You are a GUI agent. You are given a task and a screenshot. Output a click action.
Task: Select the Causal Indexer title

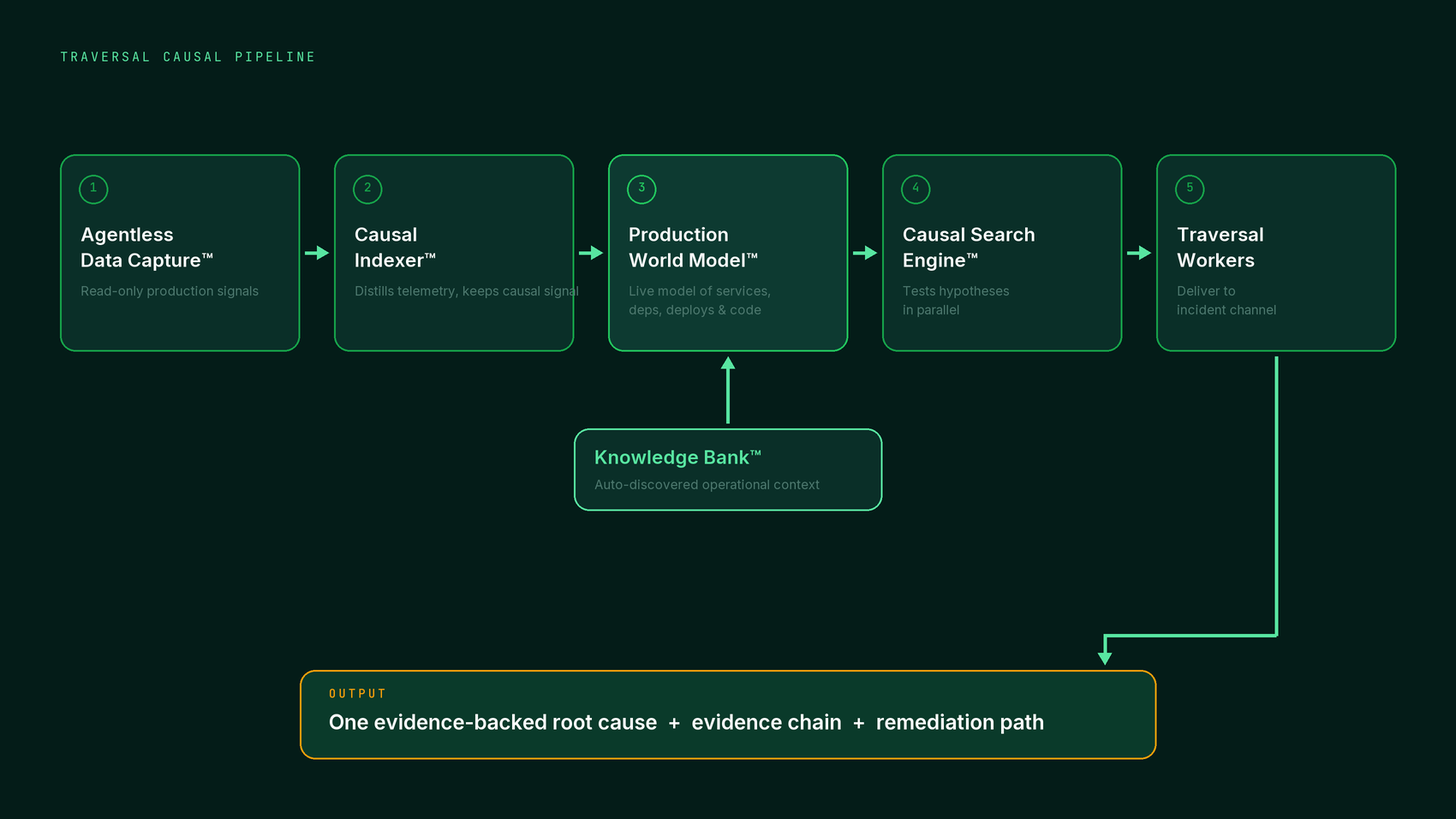coord(395,248)
